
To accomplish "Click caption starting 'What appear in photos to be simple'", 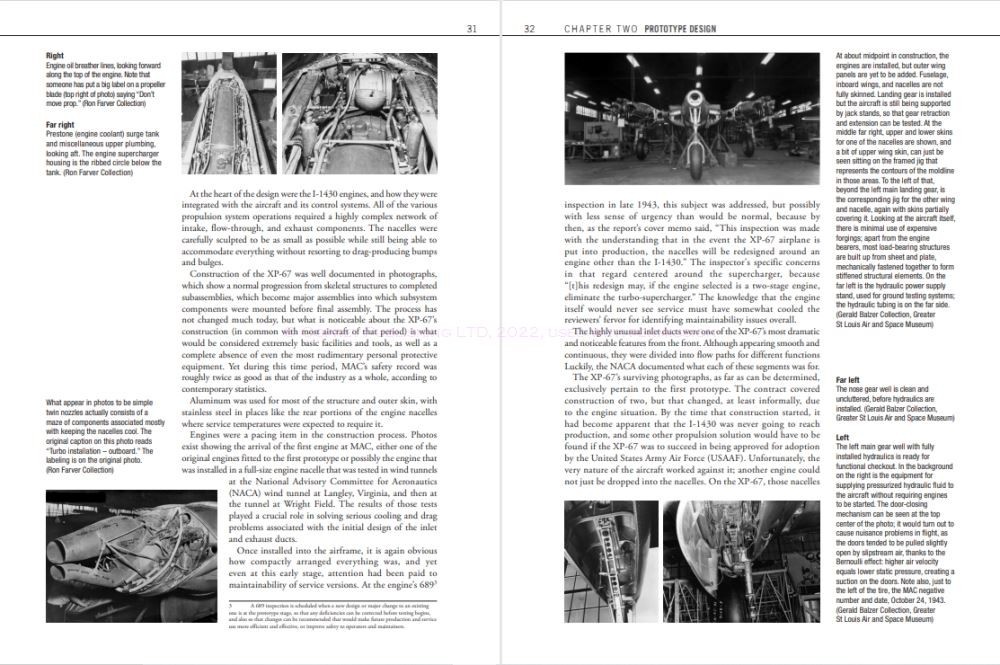I will click(x=106, y=437).
